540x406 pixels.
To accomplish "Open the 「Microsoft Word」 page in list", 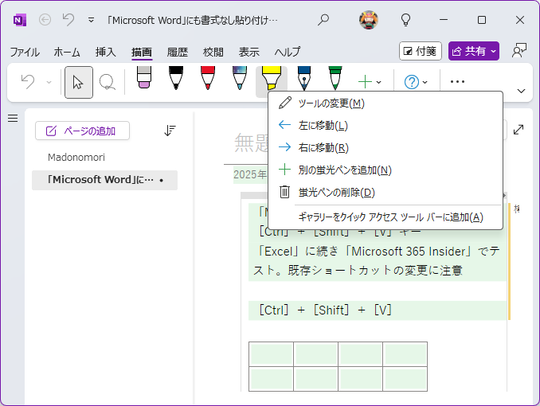I will tap(105, 180).
